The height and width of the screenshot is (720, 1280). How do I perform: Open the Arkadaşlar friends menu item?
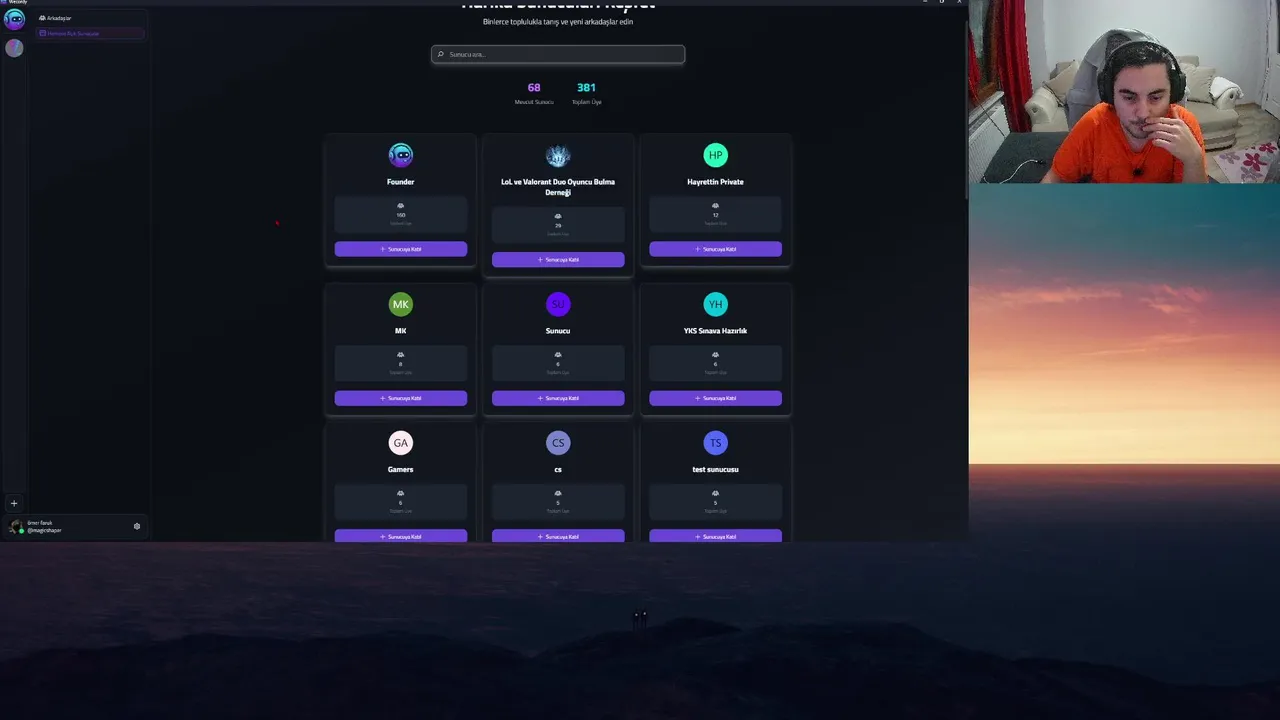(89, 18)
